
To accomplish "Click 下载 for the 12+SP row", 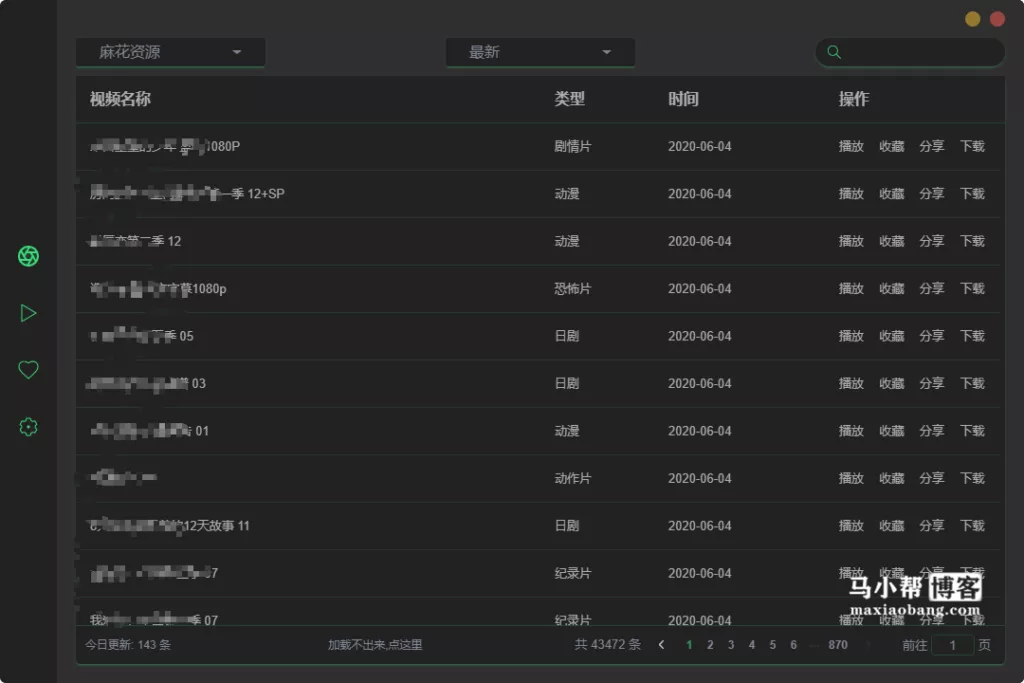I will pos(972,194).
